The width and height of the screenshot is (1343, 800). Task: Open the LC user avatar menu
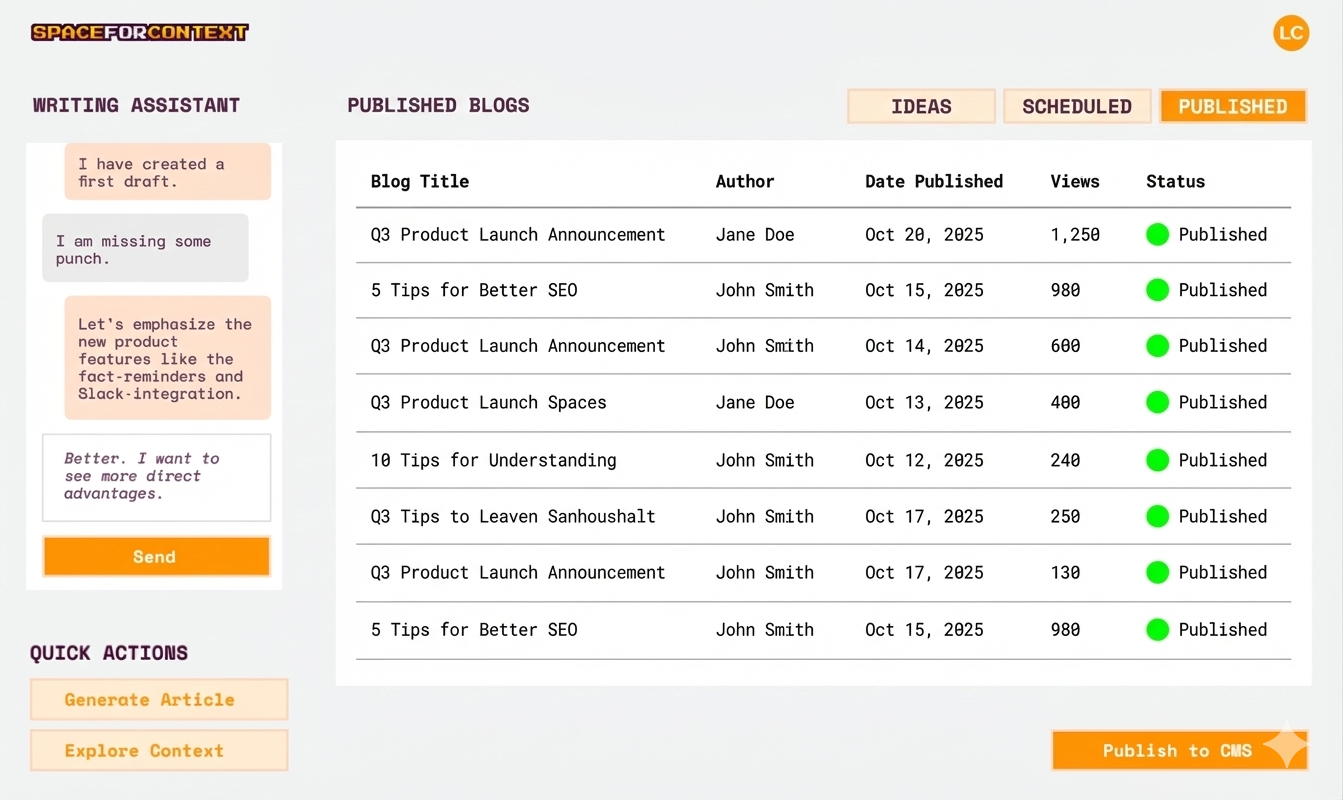click(1291, 33)
